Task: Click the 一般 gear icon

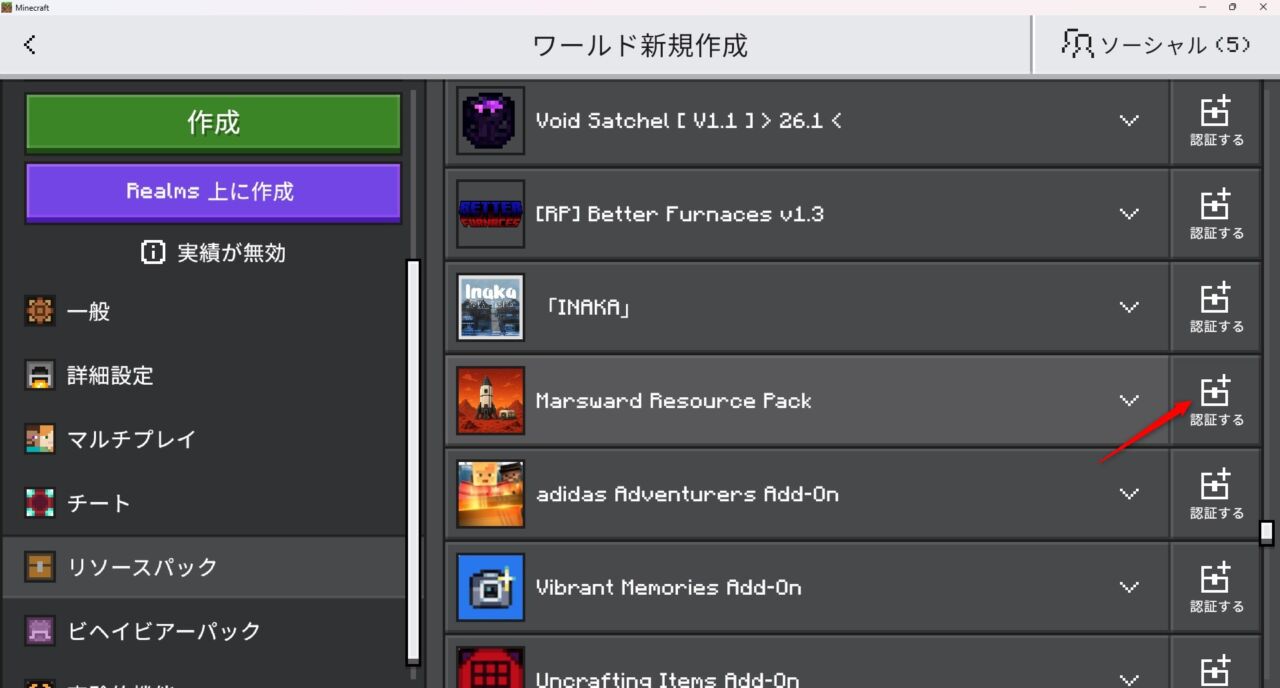Action: (39, 312)
